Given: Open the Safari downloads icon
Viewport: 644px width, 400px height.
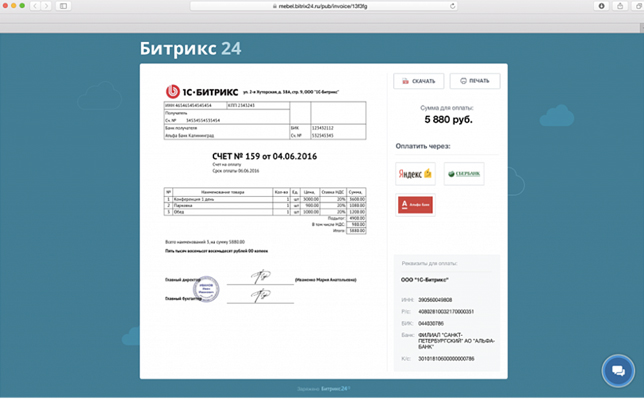Looking at the screenshot, I should 601,6.
